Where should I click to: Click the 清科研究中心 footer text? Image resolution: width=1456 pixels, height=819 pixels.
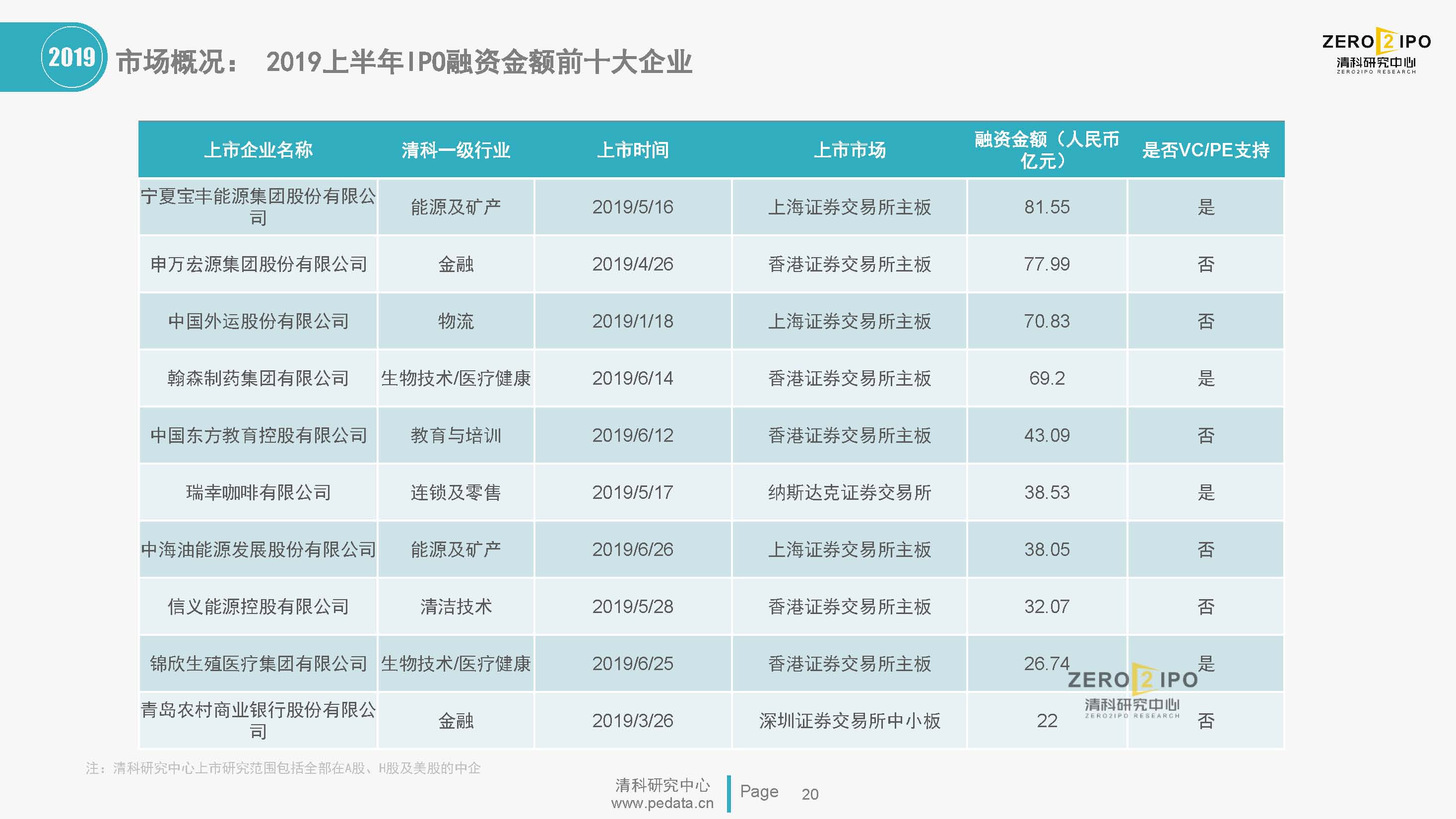[x=662, y=785]
